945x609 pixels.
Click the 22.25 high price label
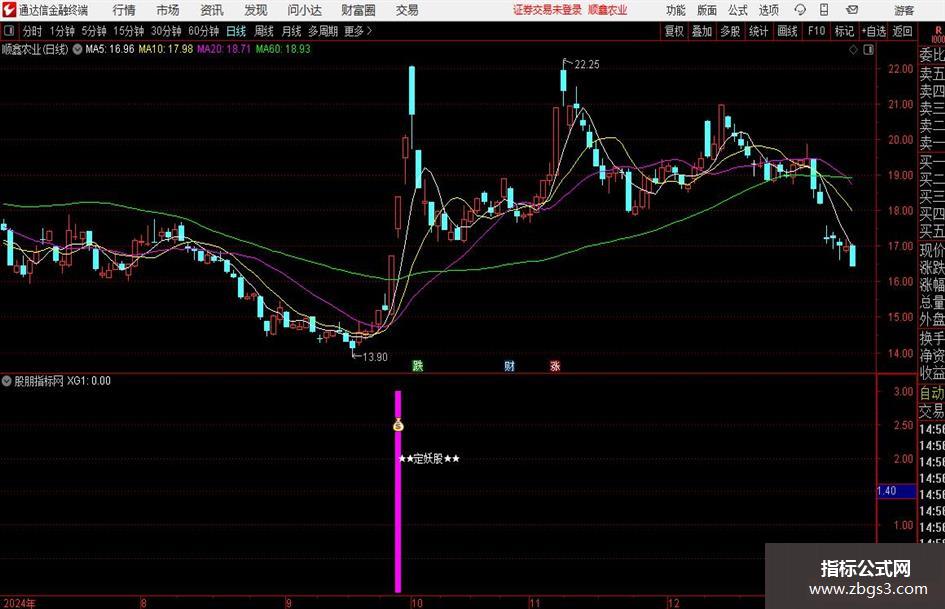pos(586,65)
